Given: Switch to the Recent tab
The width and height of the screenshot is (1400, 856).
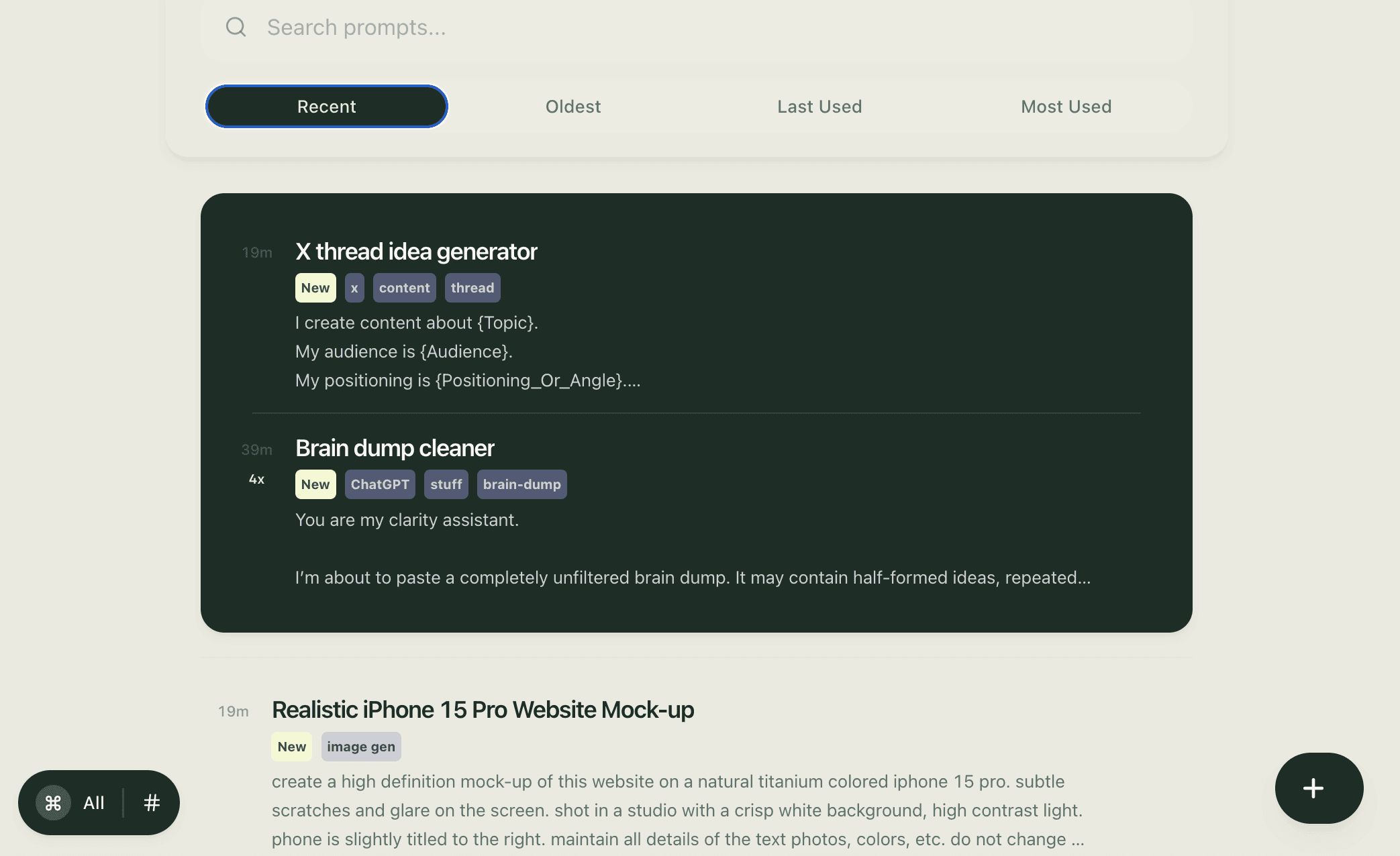Looking at the screenshot, I should pyautogui.click(x=327, y=106).
